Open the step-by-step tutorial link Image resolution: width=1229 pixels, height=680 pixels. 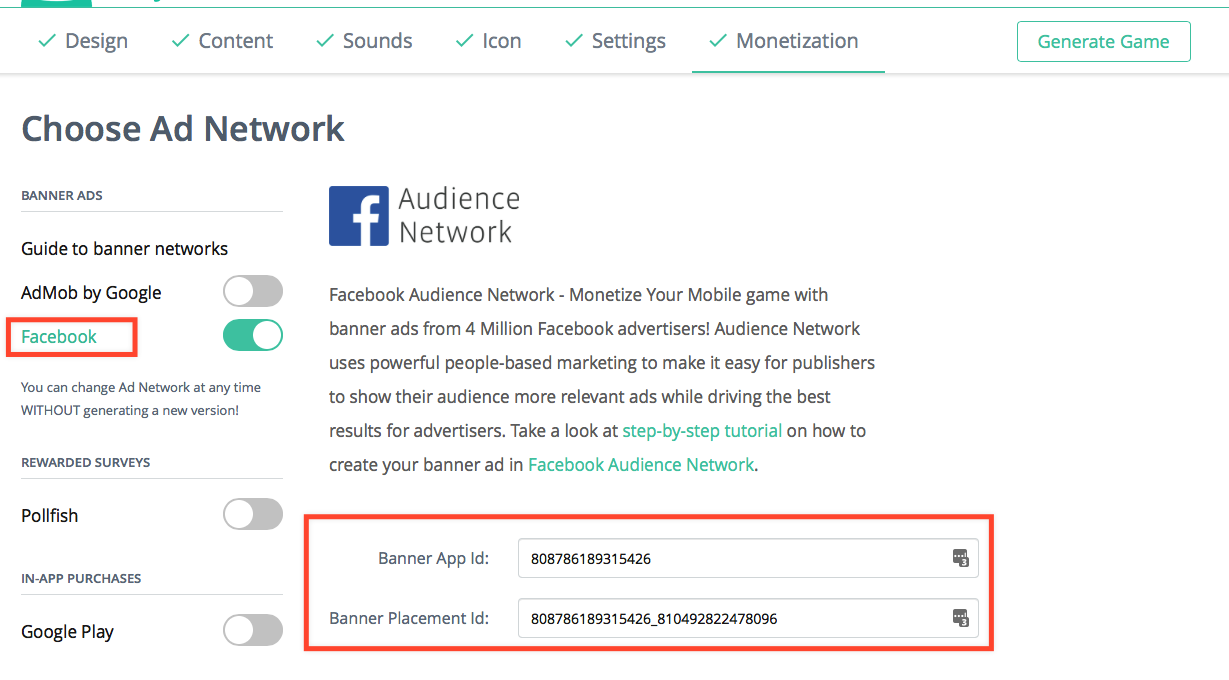coord(702,431)
